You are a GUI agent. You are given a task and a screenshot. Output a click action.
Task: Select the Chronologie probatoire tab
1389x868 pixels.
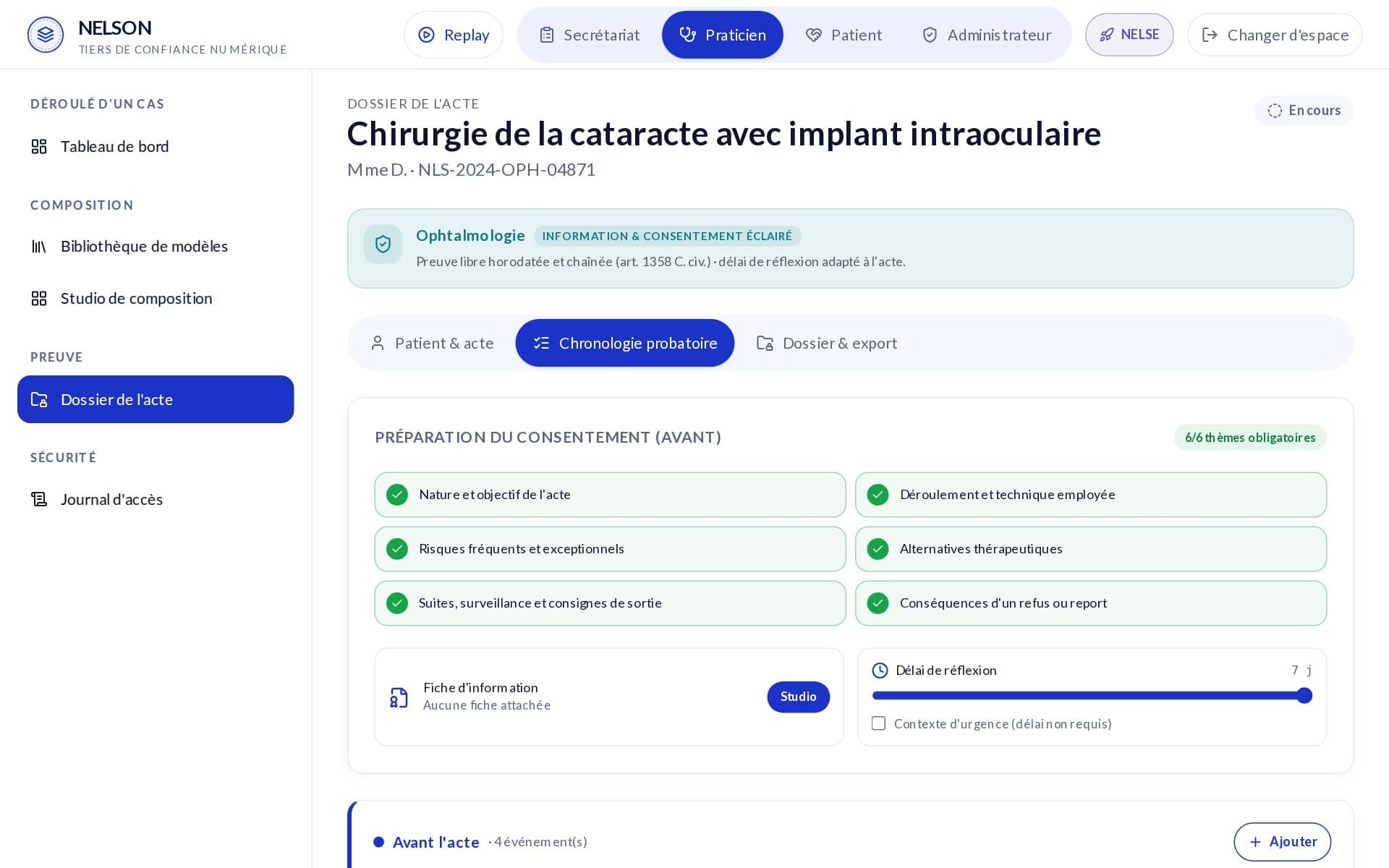pyautogui.click(x=625, y=343)
